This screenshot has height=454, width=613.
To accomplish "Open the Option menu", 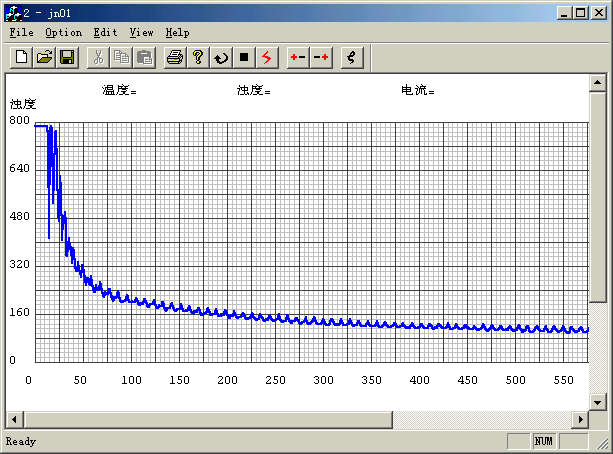I will click(x=63, y=33).
